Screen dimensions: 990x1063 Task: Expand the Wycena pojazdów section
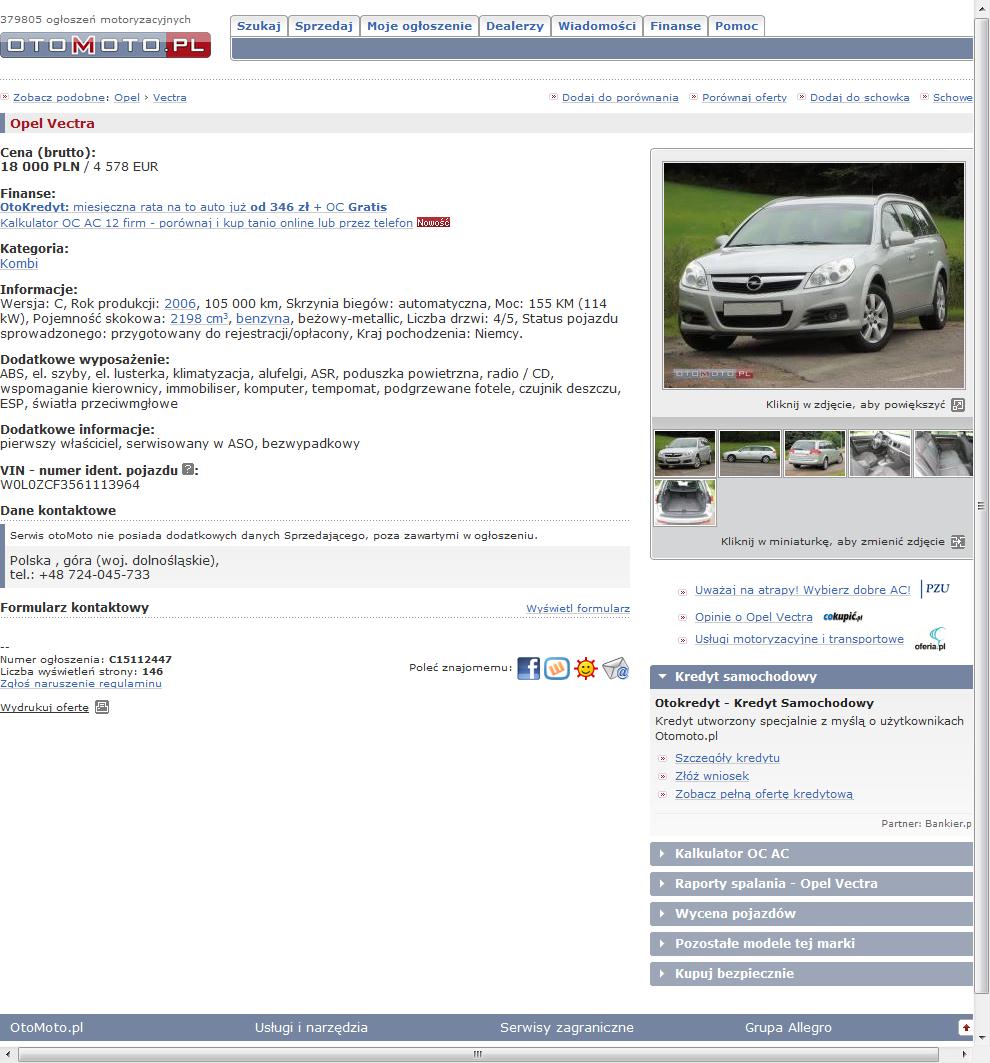coord(811,914)
